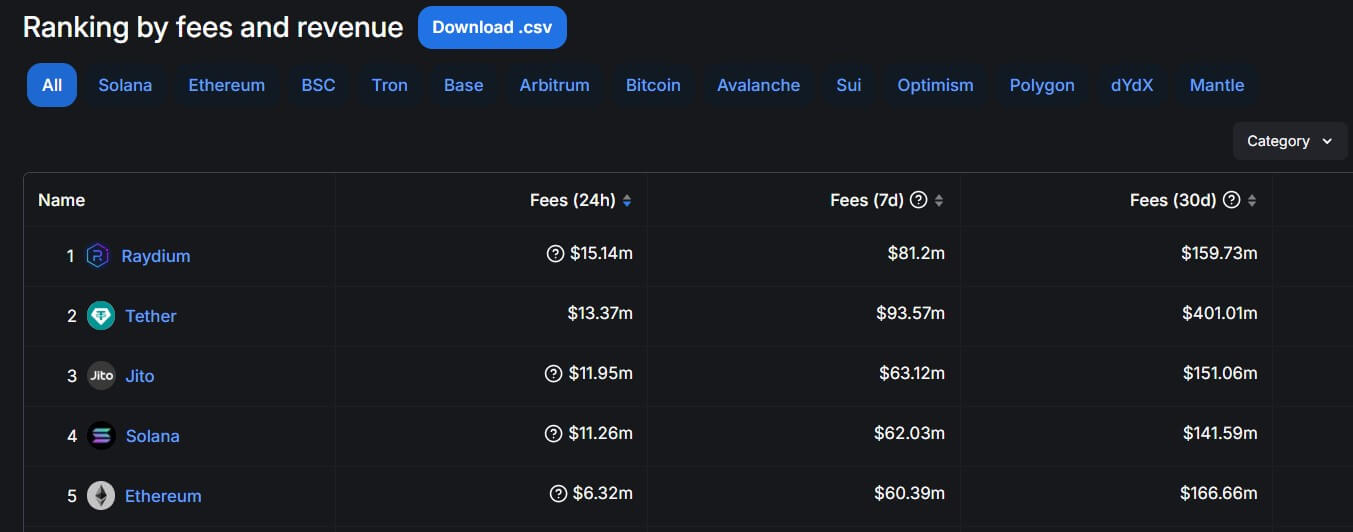The image size is (1353, 532).
Task: Open the Ethereum link in the table
Action: click(163, 496)
